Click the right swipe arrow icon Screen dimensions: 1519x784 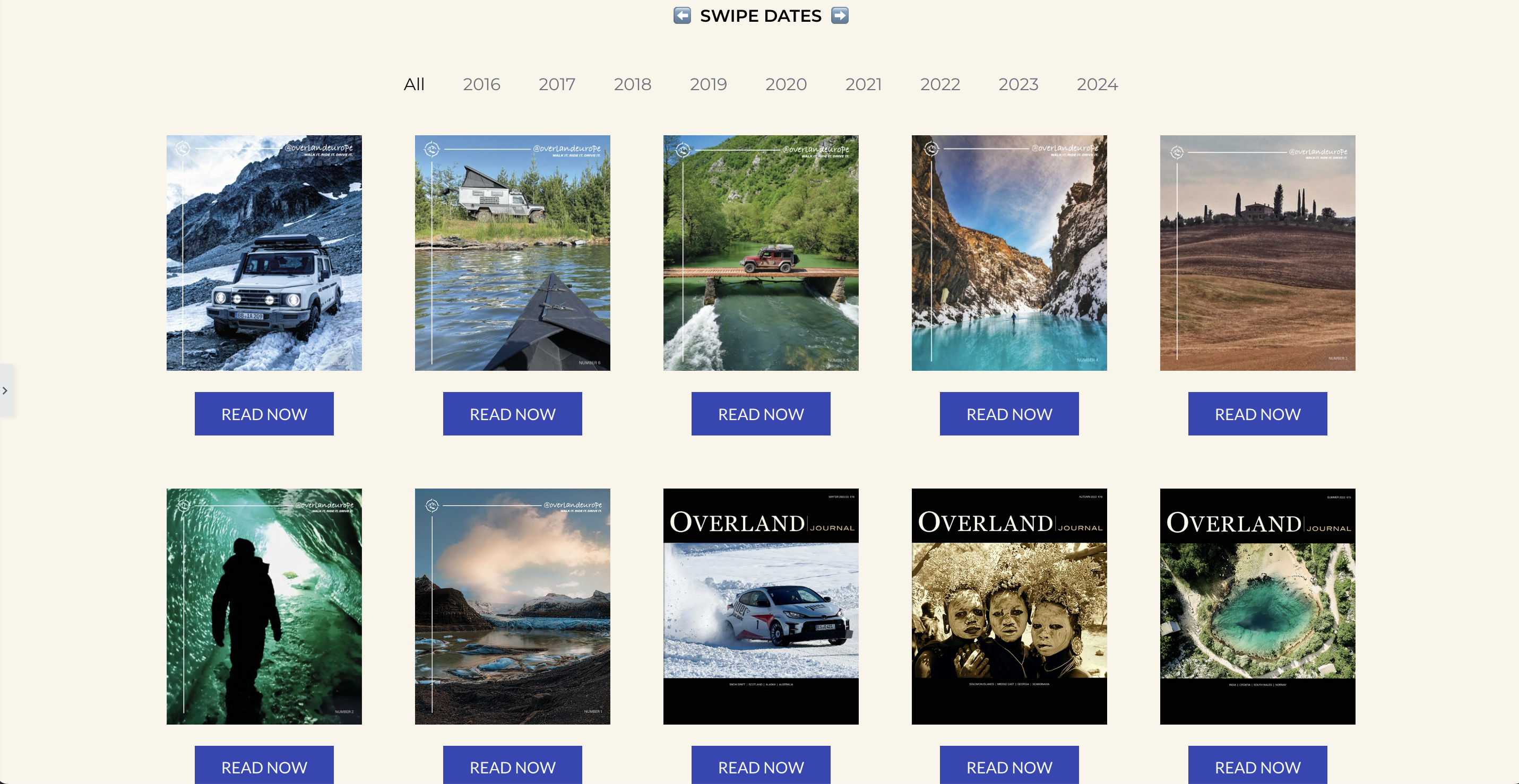(x=840, y=15)
